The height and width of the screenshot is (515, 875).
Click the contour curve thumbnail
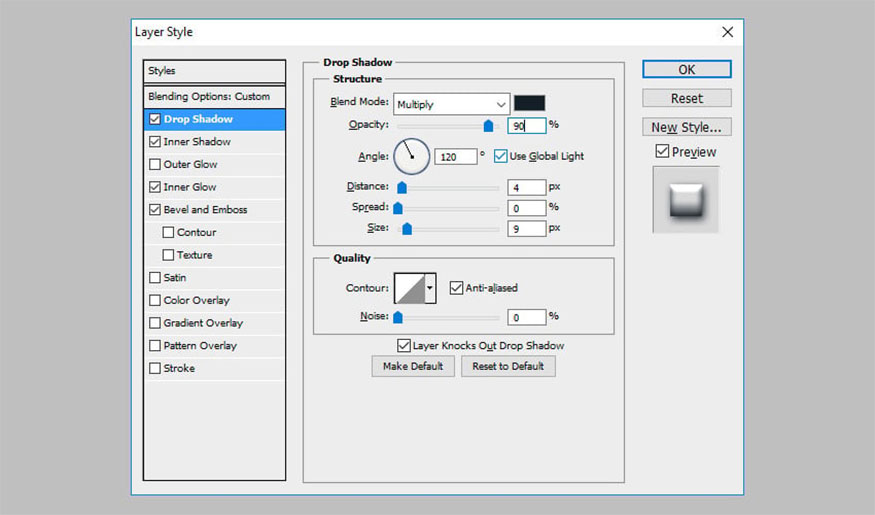click(409, 289)
